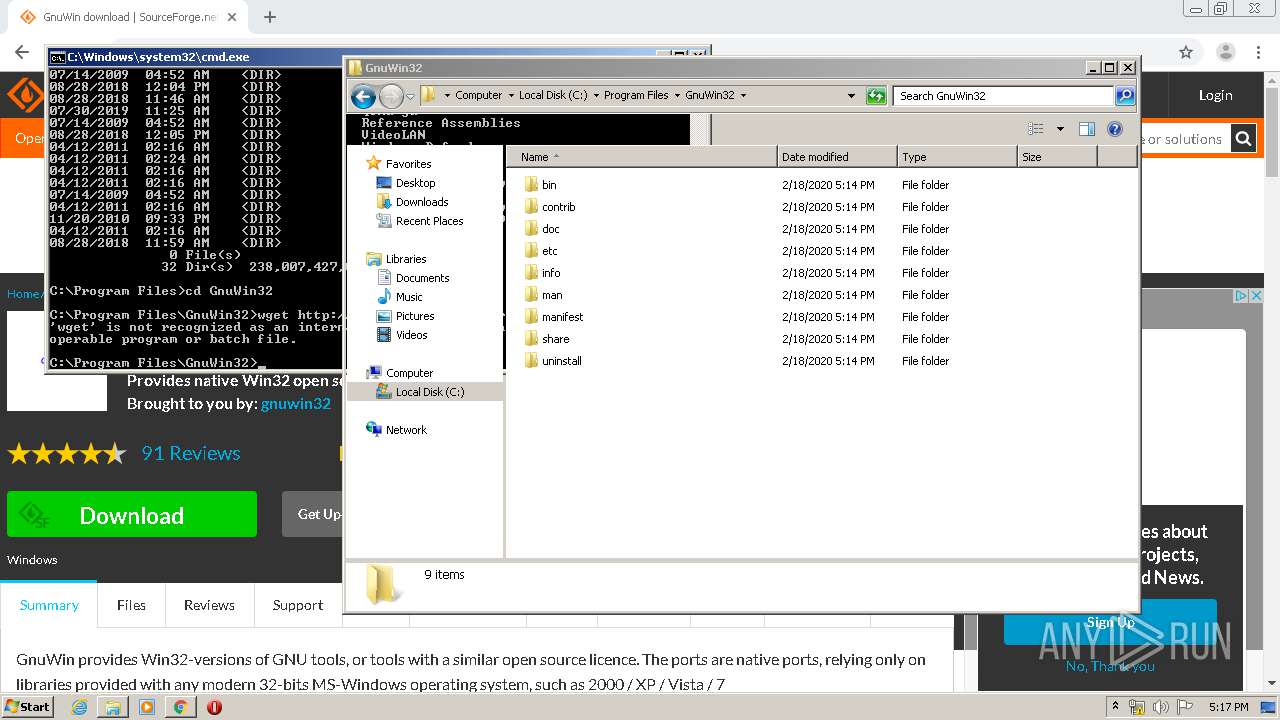The image size is (1280, 720).
Task: Open Internet Explorer from the taskbar
Action: [79, 707]
